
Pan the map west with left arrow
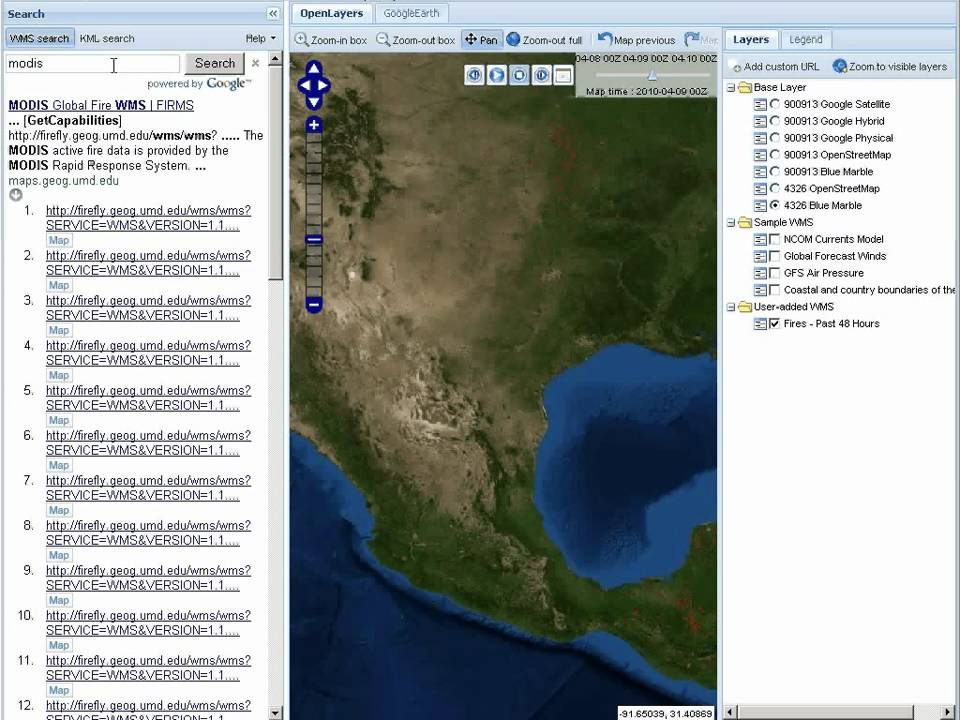click(304, 85)
